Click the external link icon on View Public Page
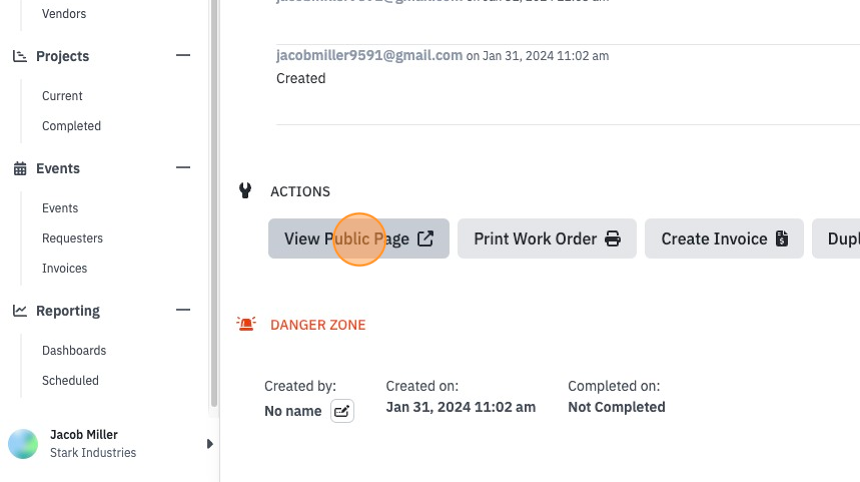The width and height of the screenshot is (860, 482). coord(426,239)
